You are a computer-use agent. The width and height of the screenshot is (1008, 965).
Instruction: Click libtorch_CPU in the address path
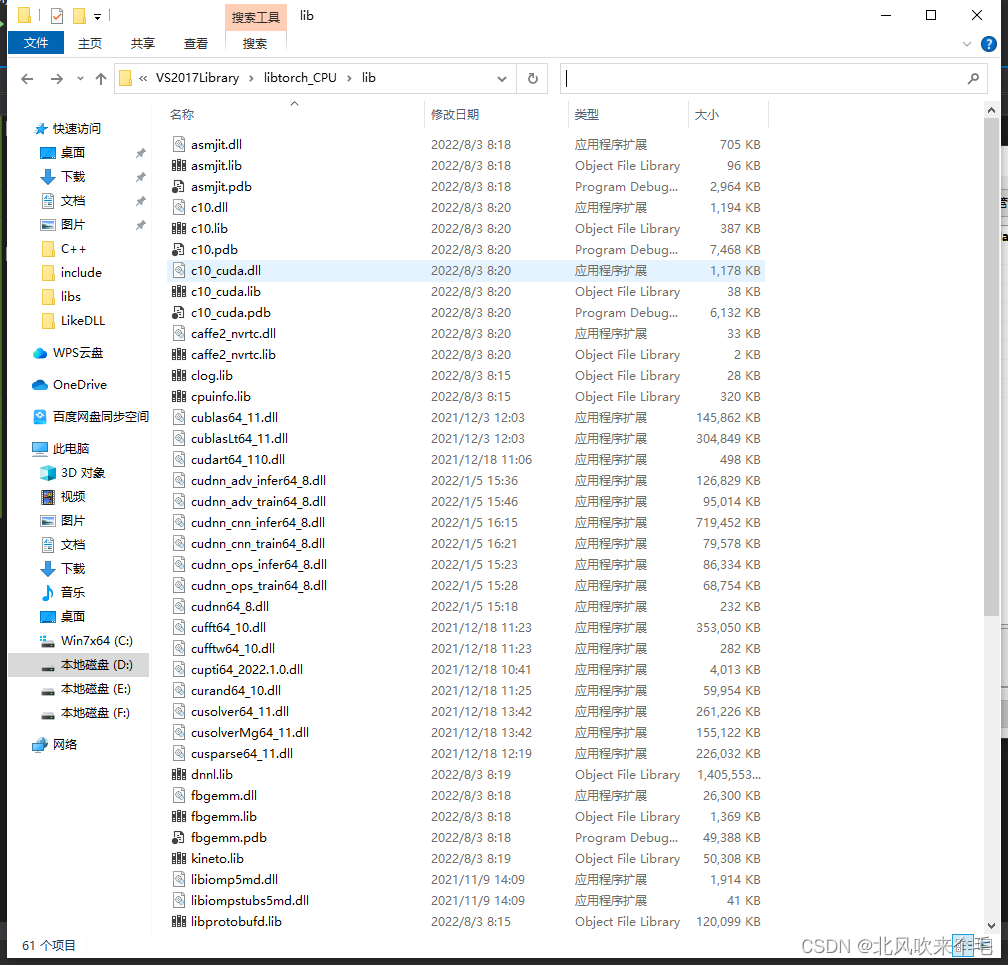point(300,78)
